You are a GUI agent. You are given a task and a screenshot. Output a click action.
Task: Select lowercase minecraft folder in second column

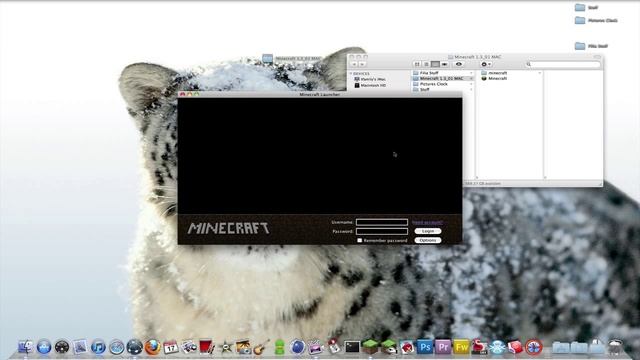click(510, 73)
